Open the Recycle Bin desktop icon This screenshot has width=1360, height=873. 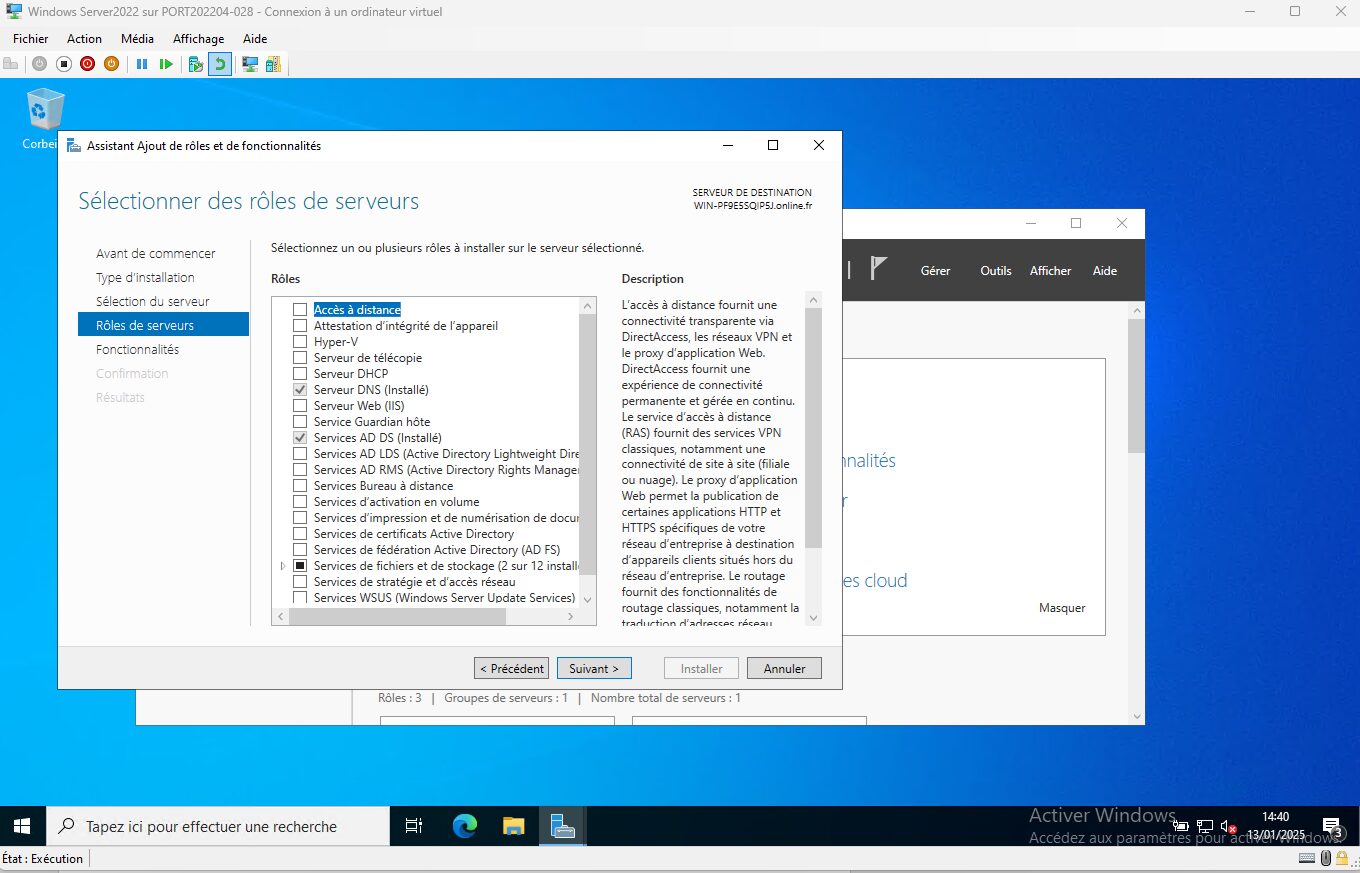[44, 118]
